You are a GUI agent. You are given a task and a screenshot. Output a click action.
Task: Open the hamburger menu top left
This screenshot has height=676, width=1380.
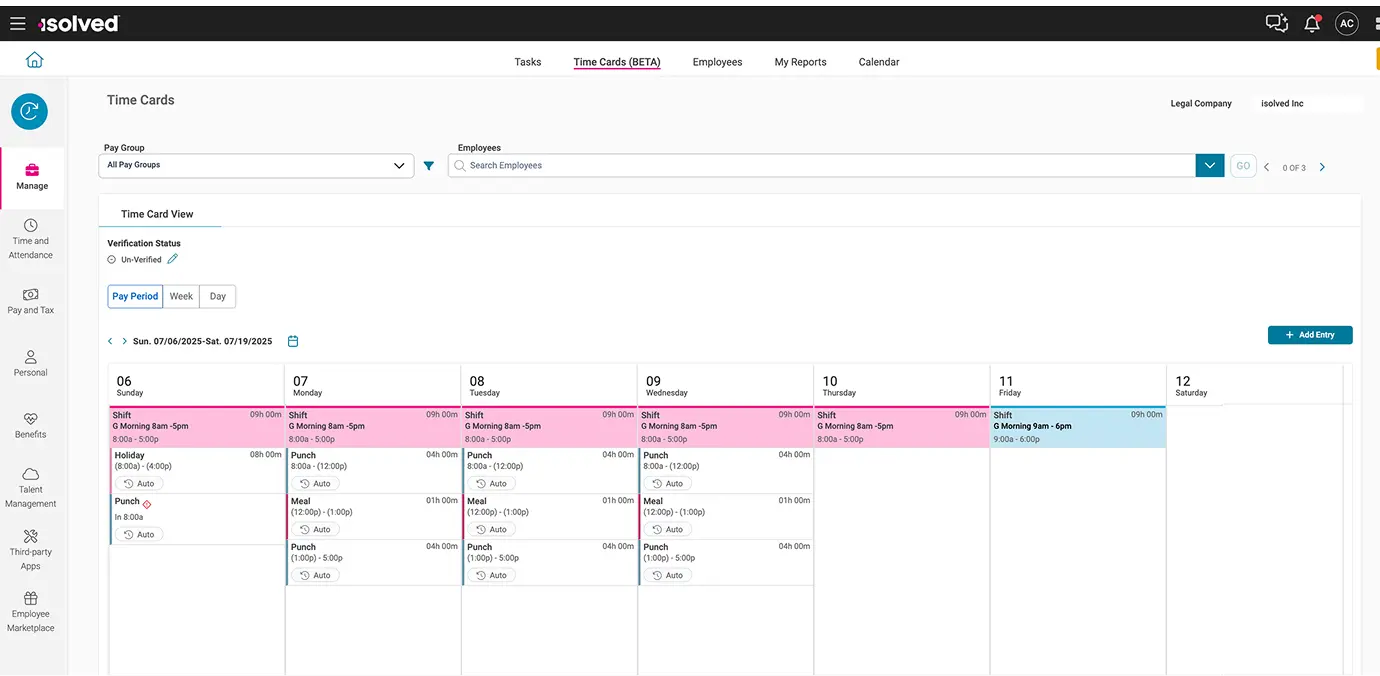[x=18, y=23]
